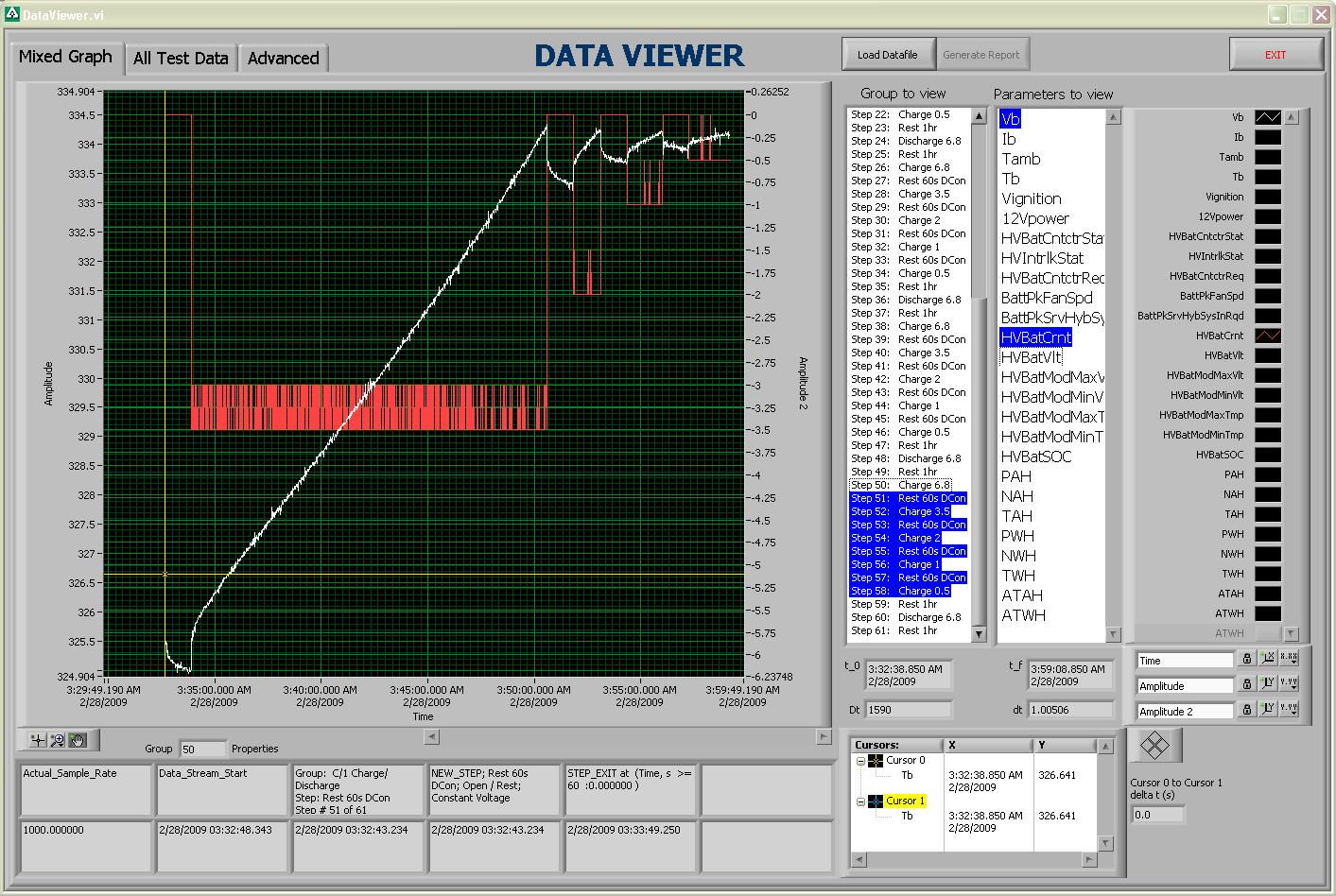Collapse the Cursor 0 tree node
The height and width of the screenshot is (896, 1336).
[860, 760]
